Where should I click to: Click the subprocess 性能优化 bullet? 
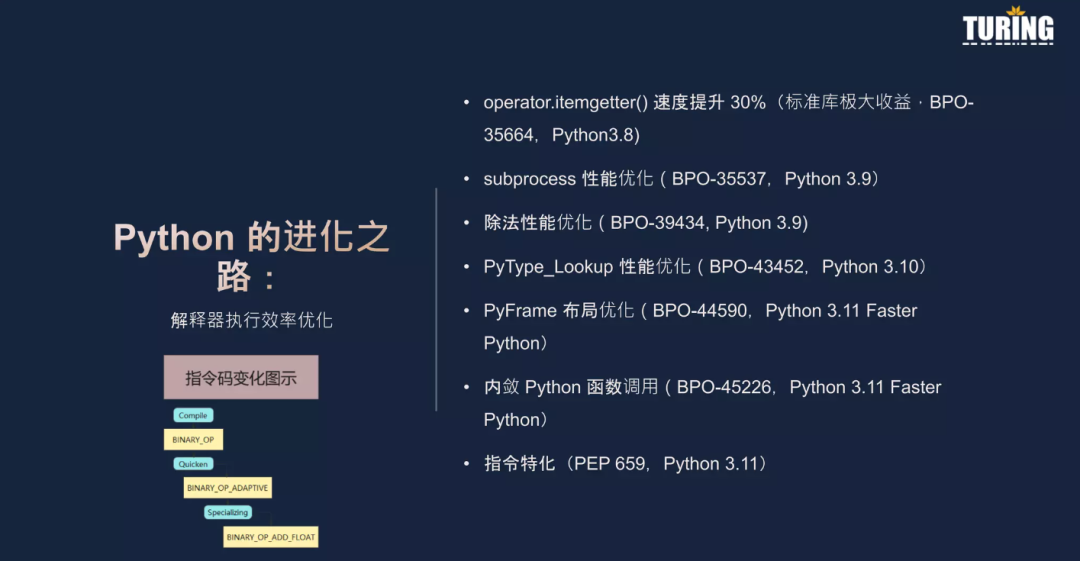[681, 178]
